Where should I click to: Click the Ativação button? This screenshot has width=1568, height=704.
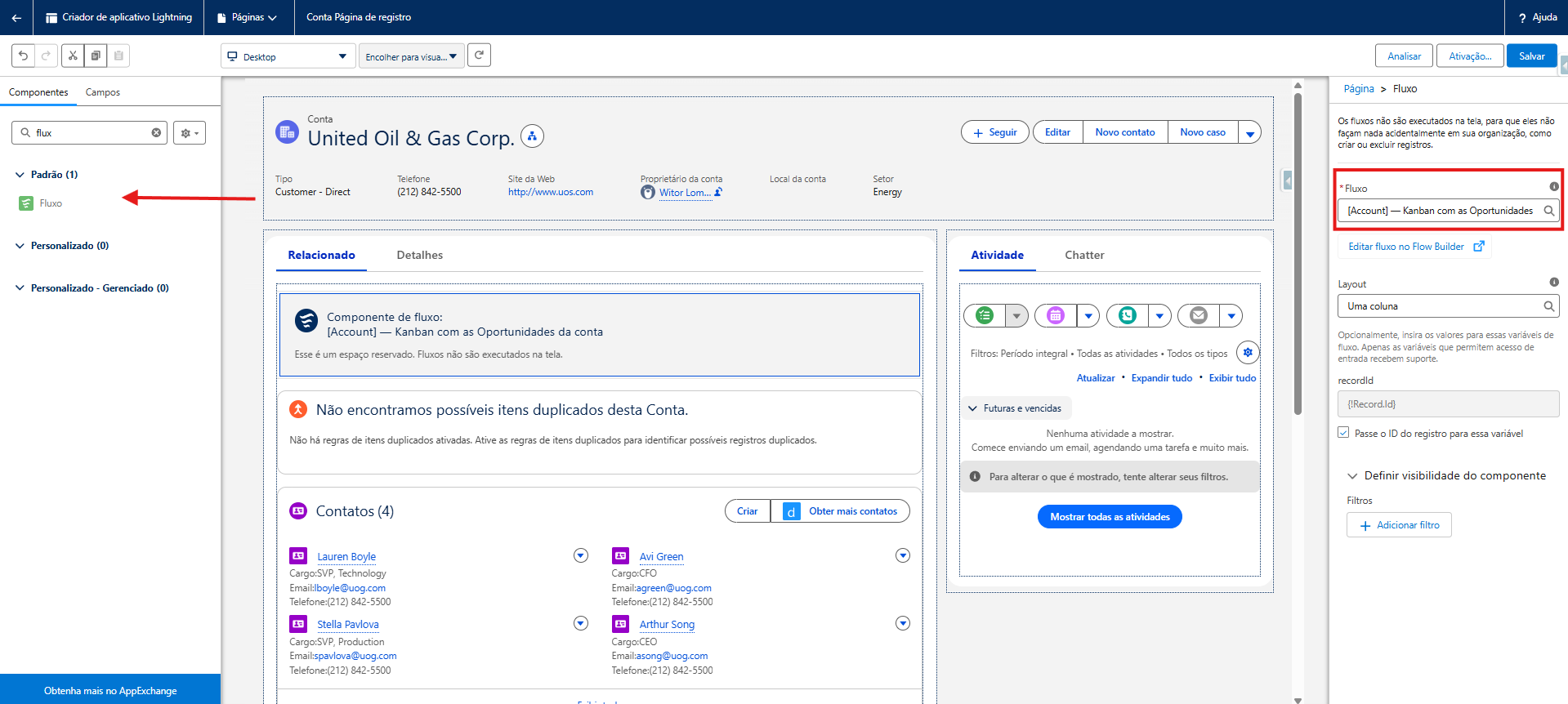pos(1470,56)
